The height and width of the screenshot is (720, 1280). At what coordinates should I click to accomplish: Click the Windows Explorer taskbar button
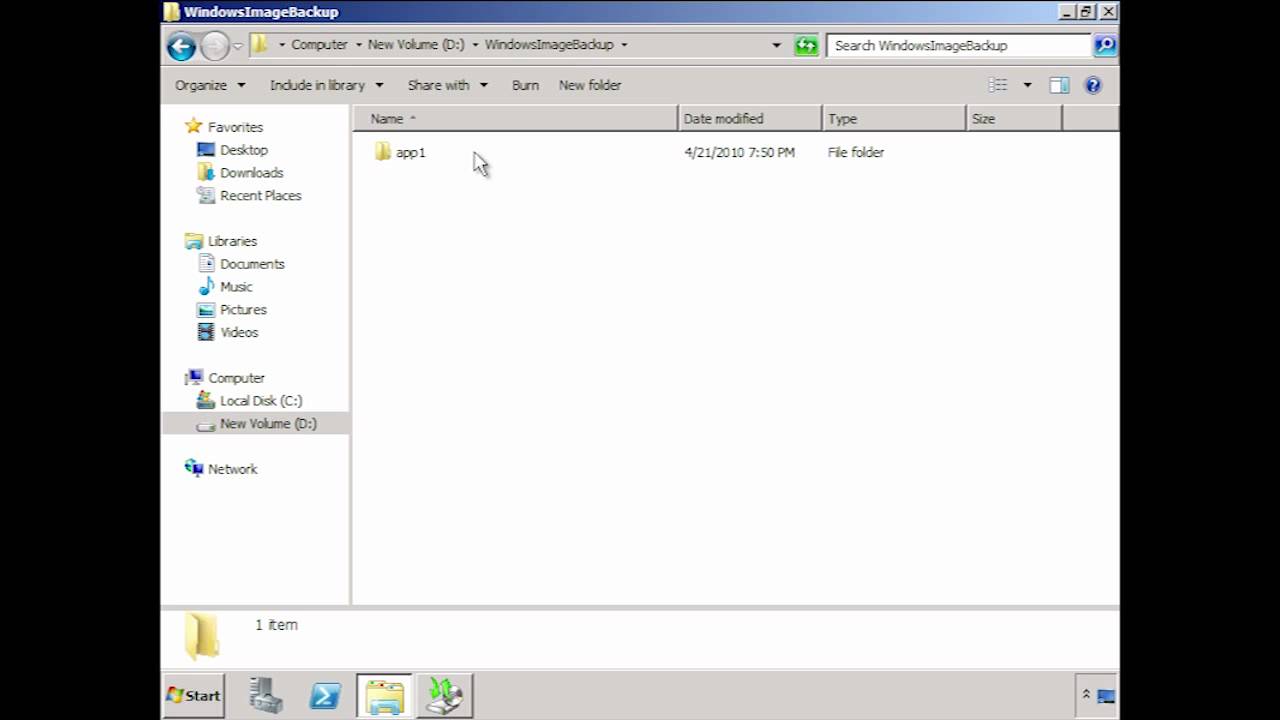tap(384, 695)
